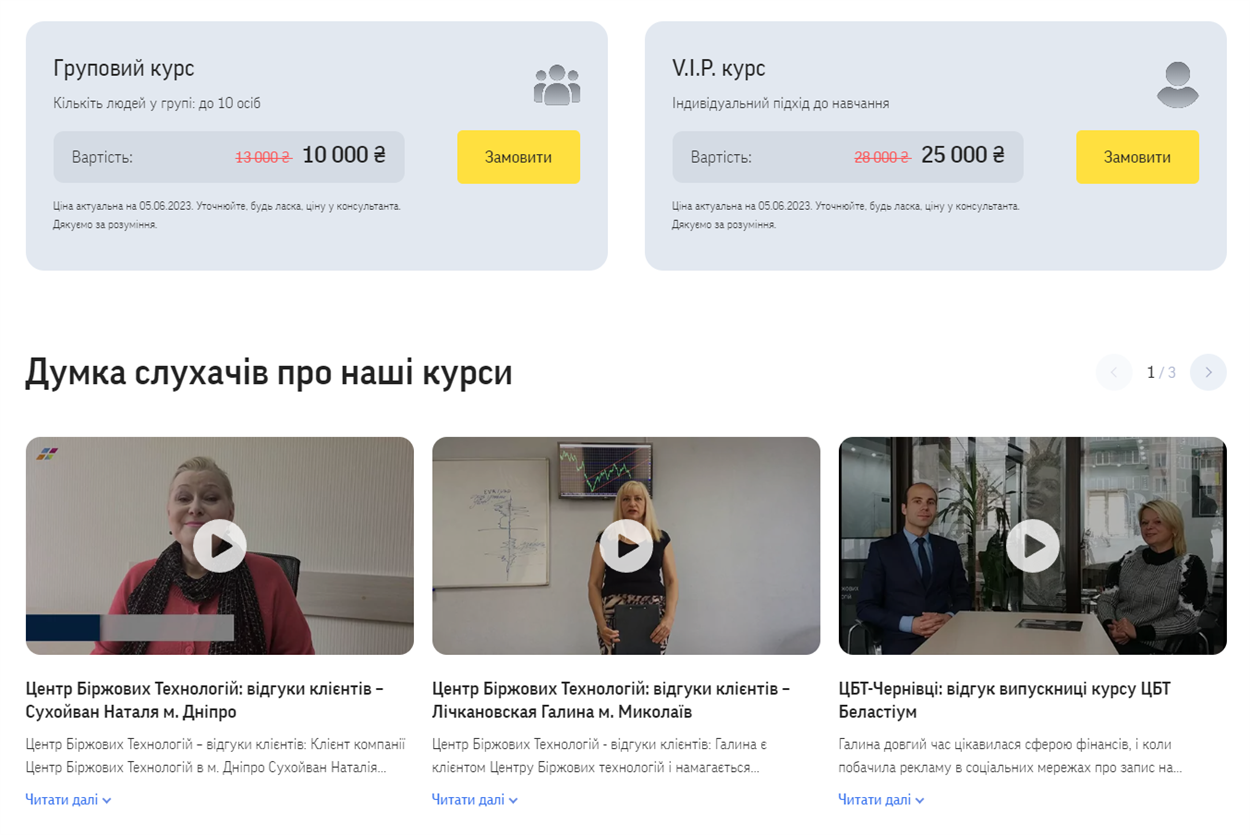Play the Лічкановская Галина review video
This screenshot has width=1250, height=835.
tap(626, 546)
